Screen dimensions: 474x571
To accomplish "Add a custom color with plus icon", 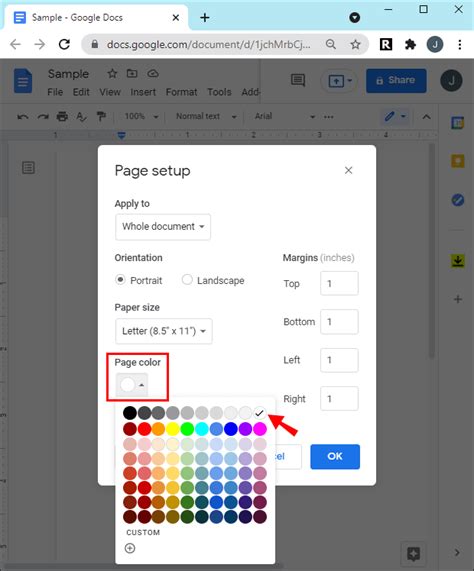I will [130, 548].
